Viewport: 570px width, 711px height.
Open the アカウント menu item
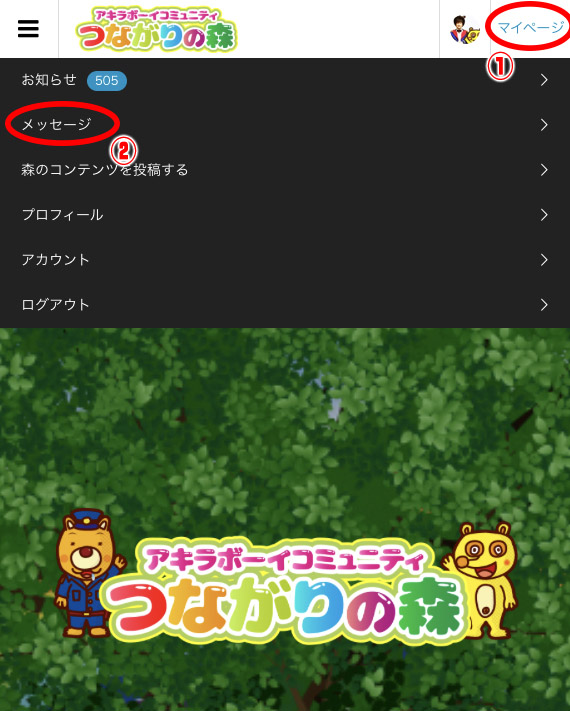285,259
